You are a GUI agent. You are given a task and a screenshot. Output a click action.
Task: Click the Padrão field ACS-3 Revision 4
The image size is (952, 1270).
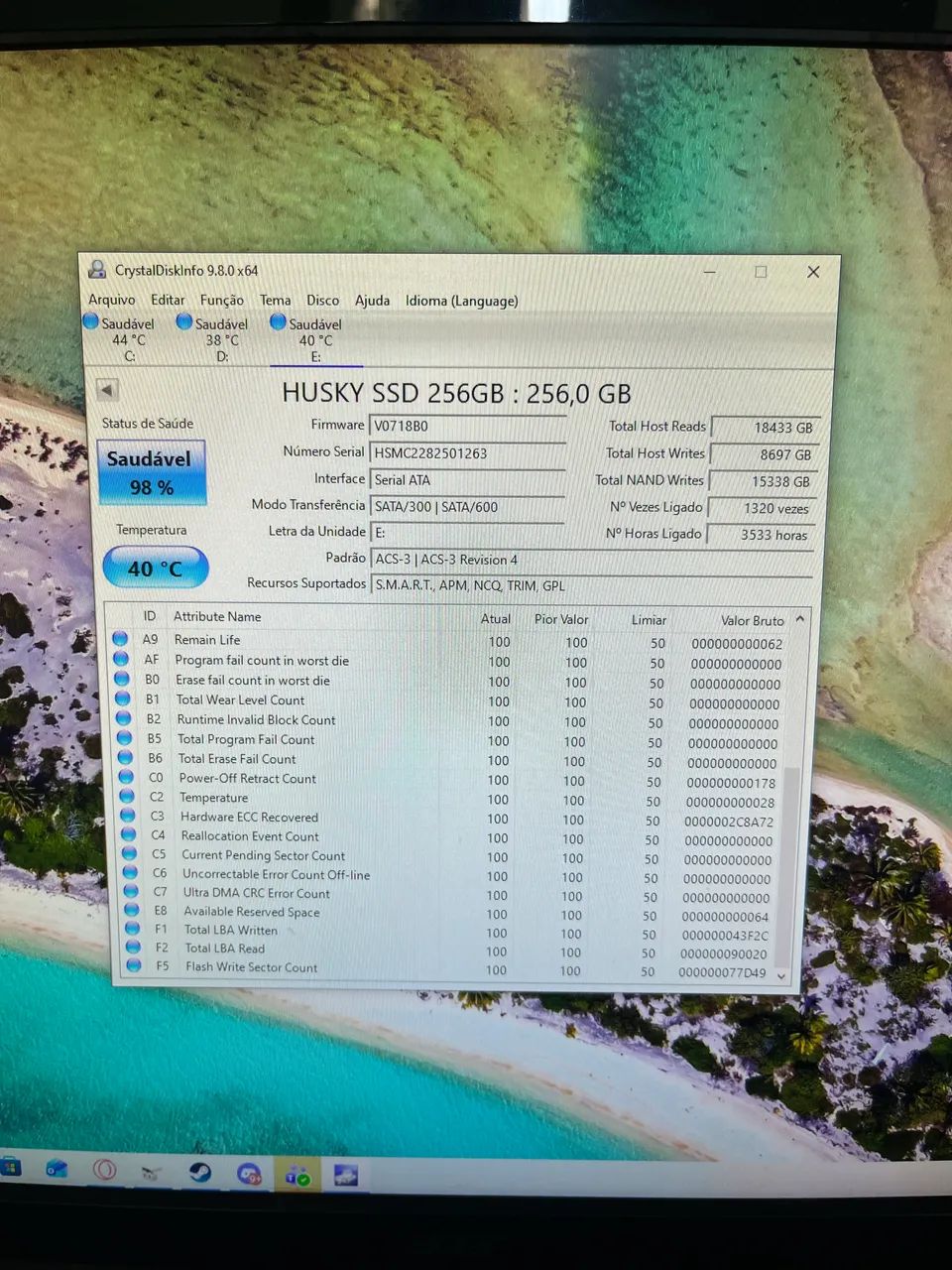tap(591, 560)
